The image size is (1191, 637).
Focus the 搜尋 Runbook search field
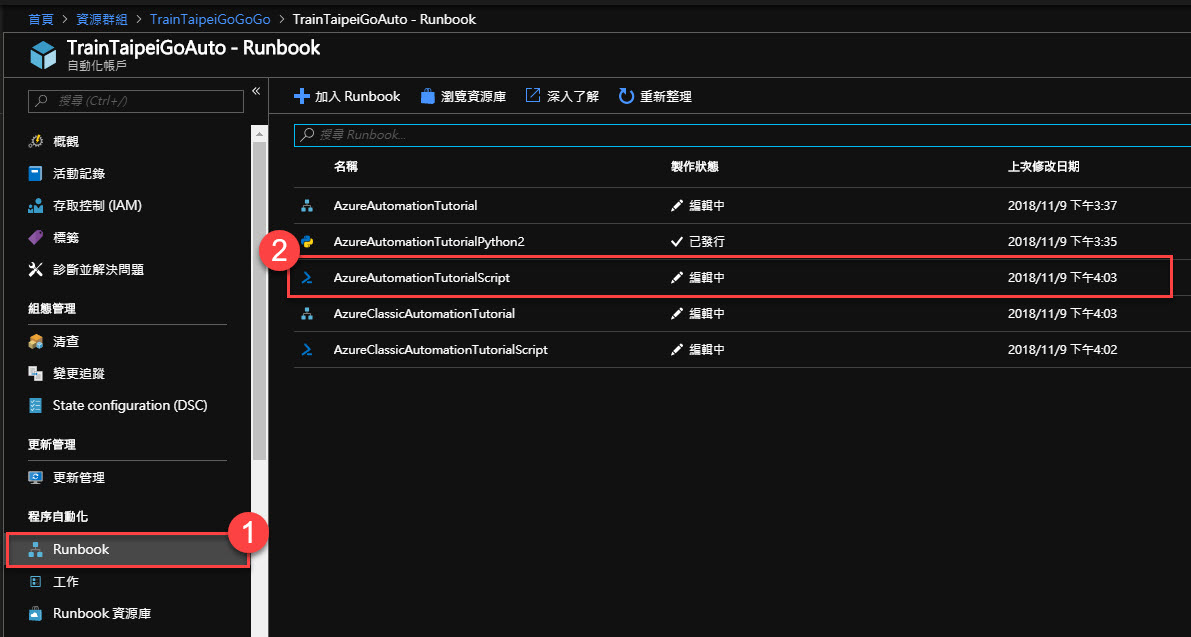[x=742, y=134]
